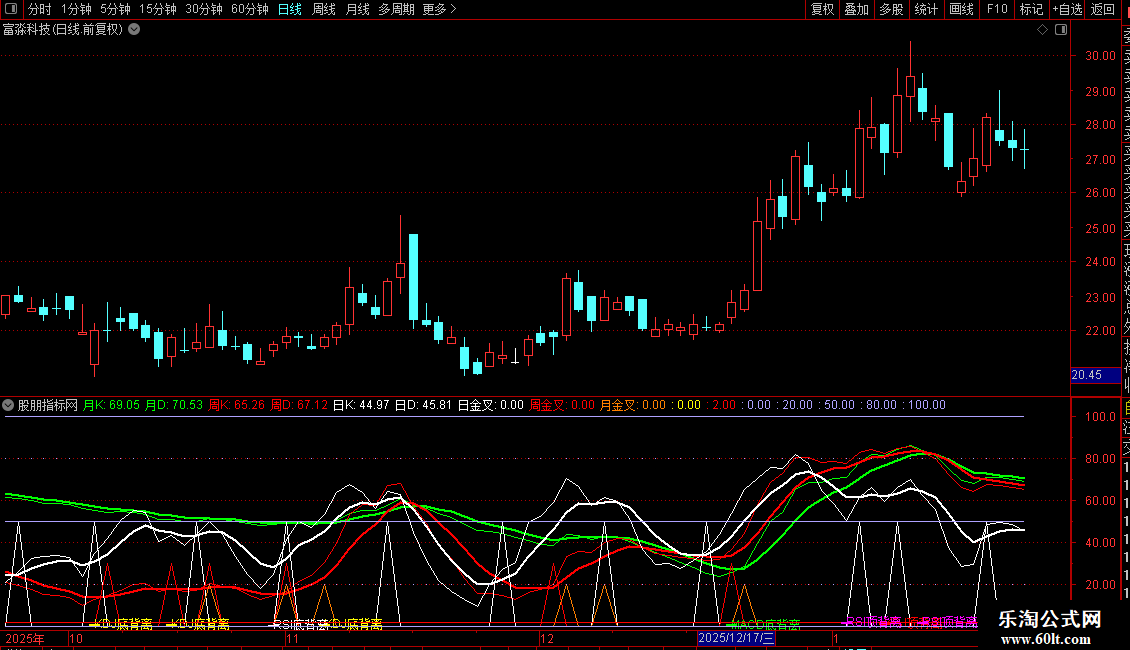Click the 叠加 overlay button

click(857, 9)
